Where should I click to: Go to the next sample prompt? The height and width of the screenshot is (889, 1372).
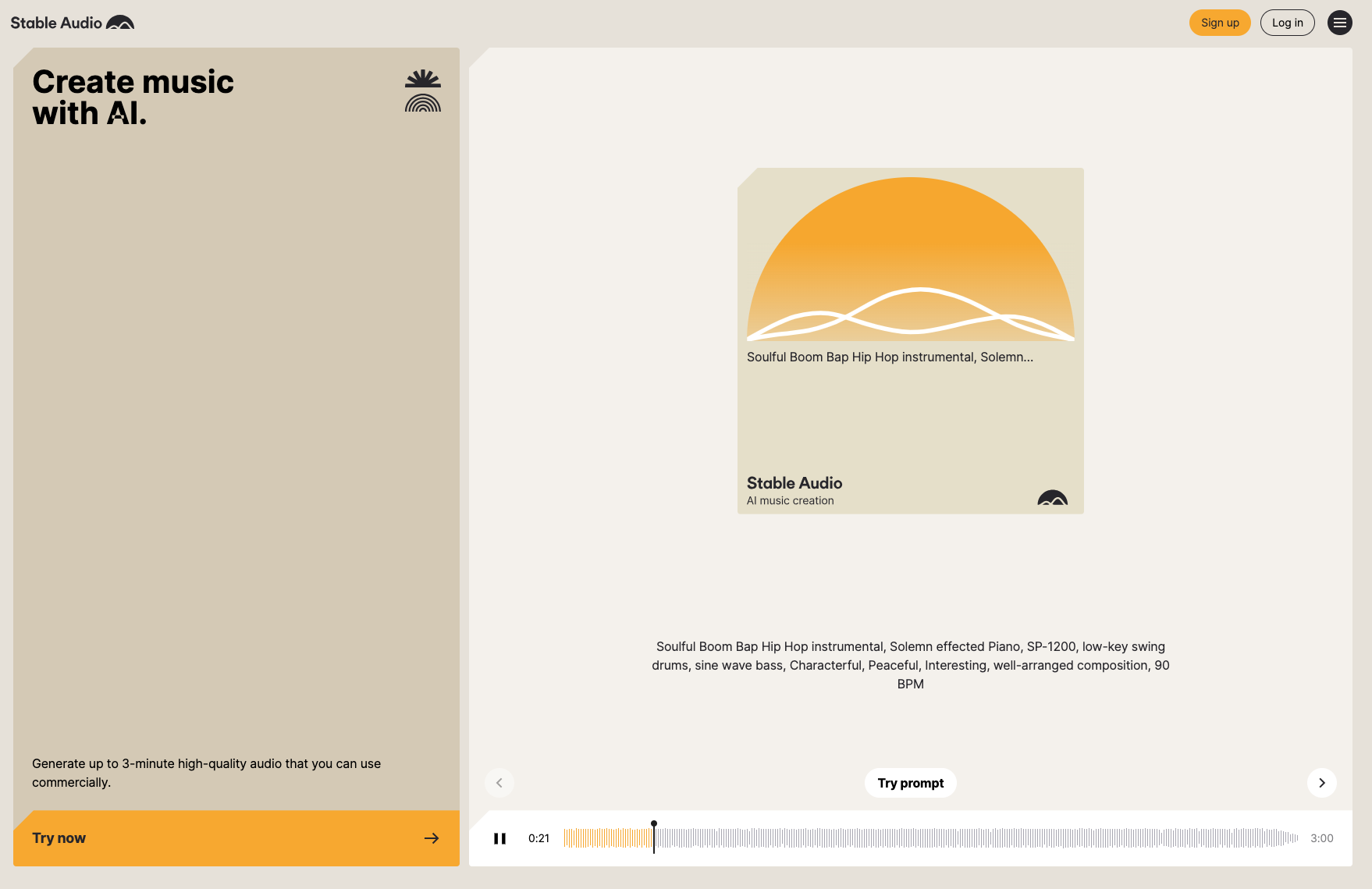1322,783
